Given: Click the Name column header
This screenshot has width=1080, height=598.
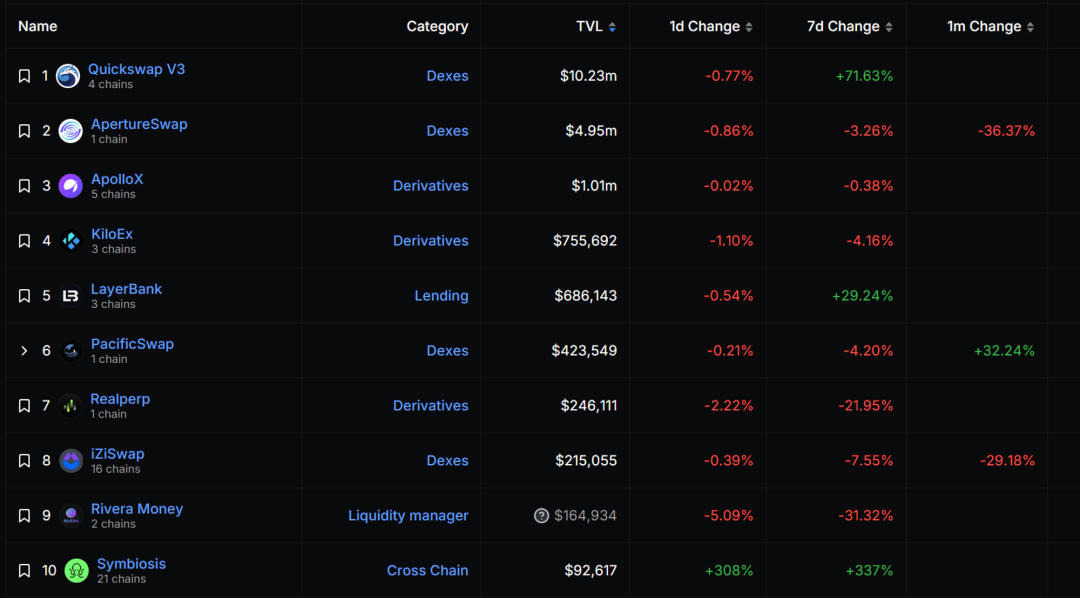Looking at the screenshot, I should (x=38, y=27).
